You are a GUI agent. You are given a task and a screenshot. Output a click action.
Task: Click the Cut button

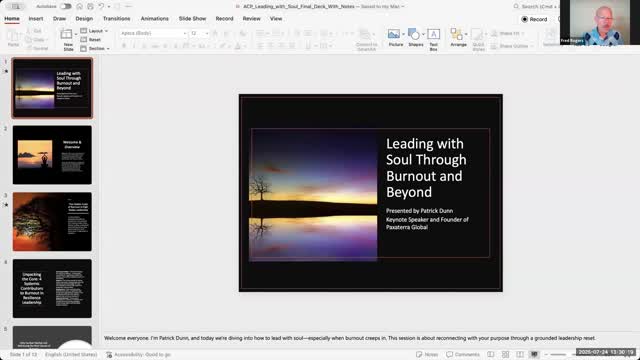pos(34,31)
